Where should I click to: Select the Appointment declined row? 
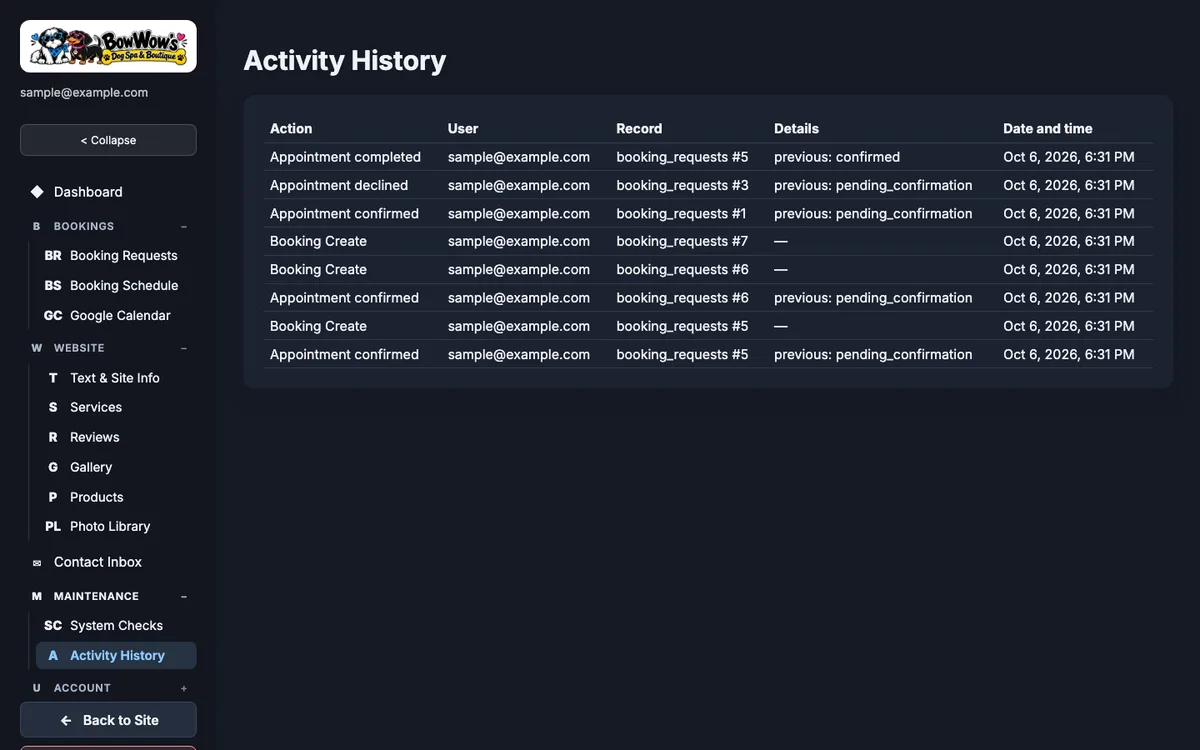click(x=708, y=185)
